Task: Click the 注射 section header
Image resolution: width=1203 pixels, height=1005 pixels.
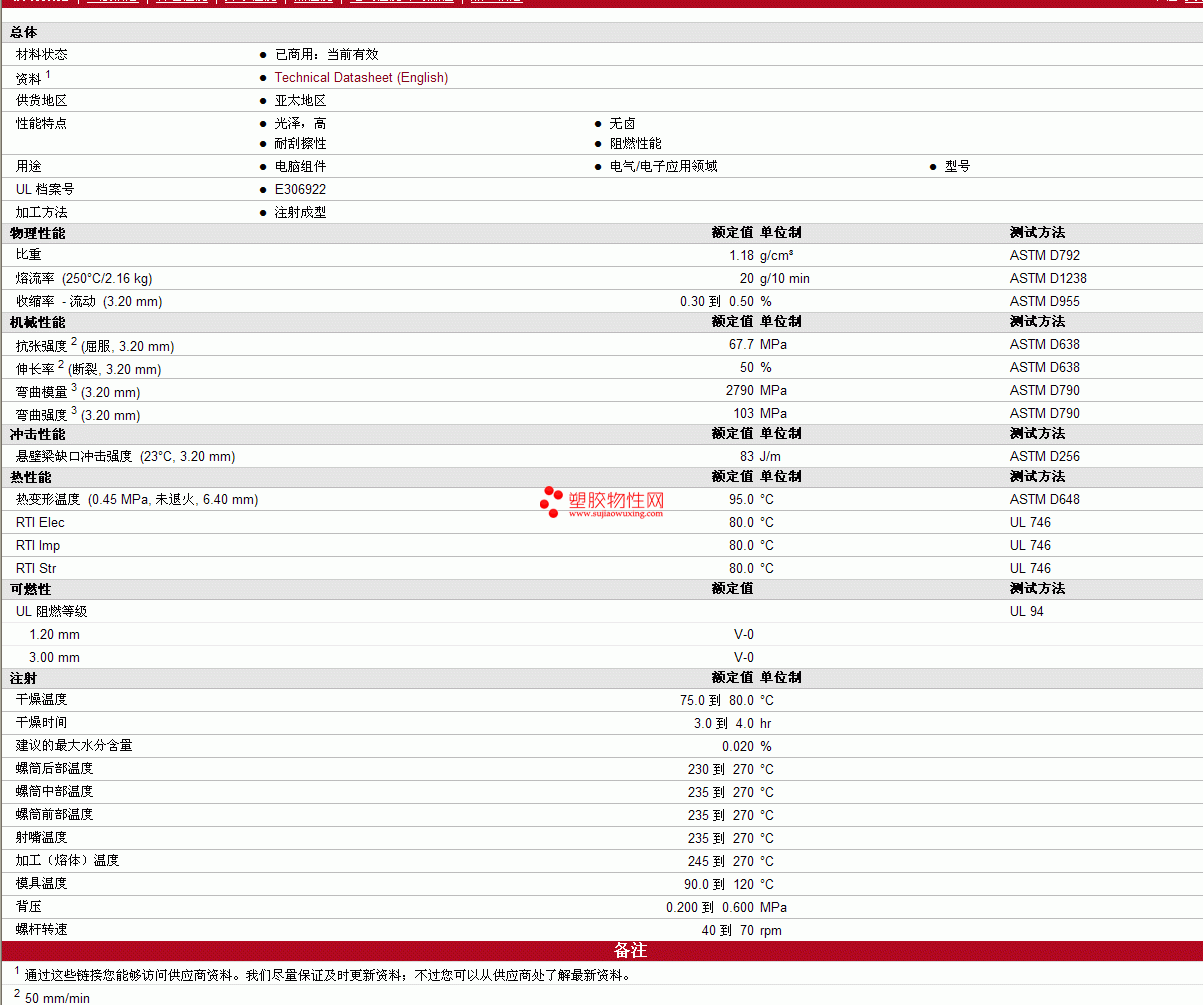Action: coord(24,678)
